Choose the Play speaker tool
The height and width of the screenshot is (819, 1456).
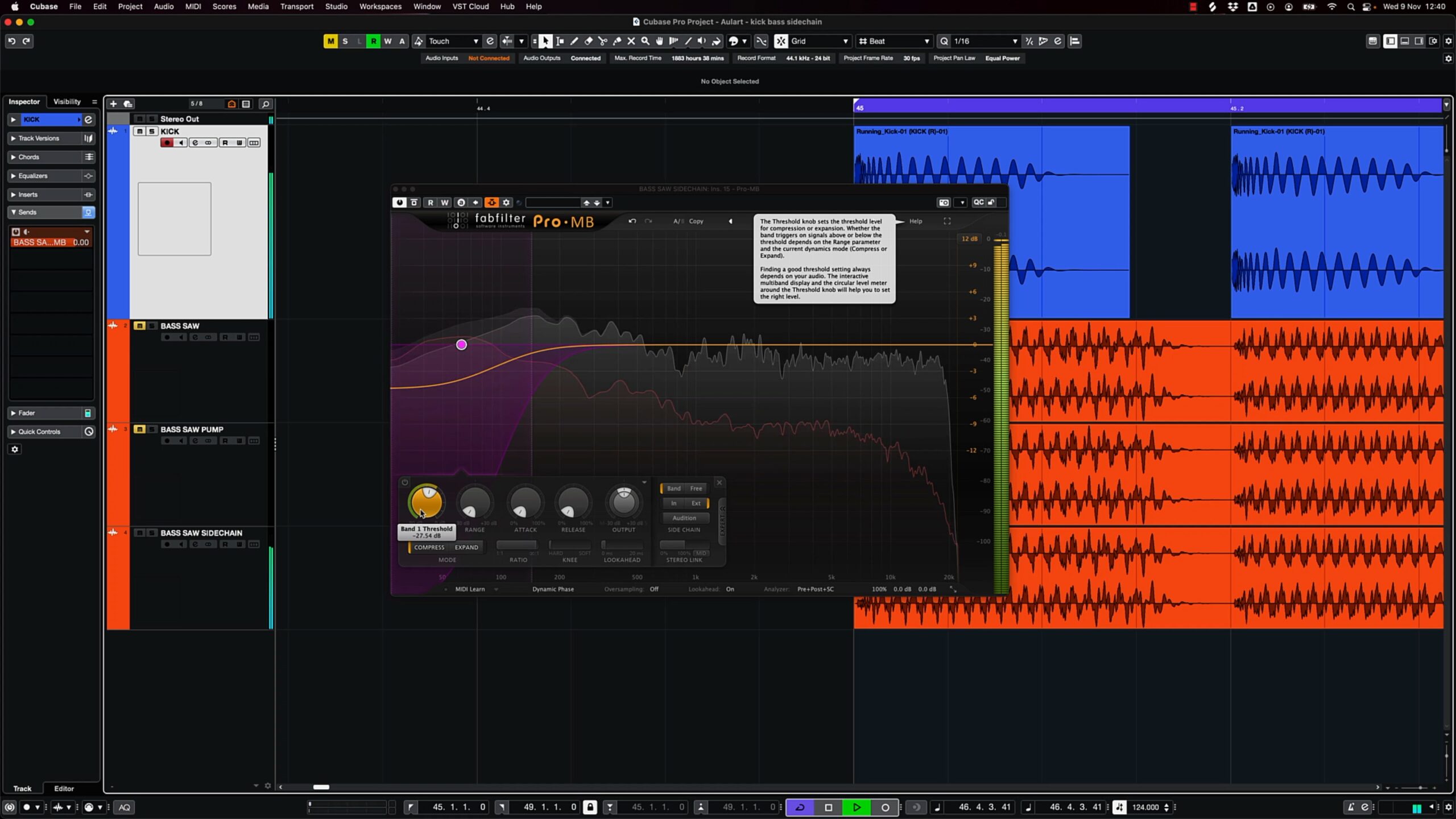tap(702, 41)
